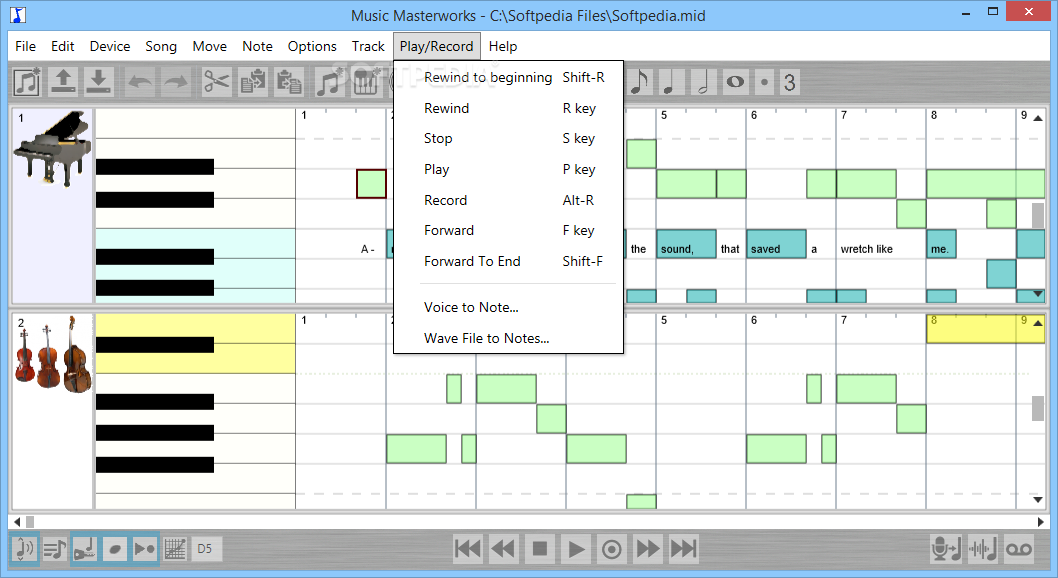Open the Help menu
1058x578 pixels.
pyautogui.click(x=503, y=47)
